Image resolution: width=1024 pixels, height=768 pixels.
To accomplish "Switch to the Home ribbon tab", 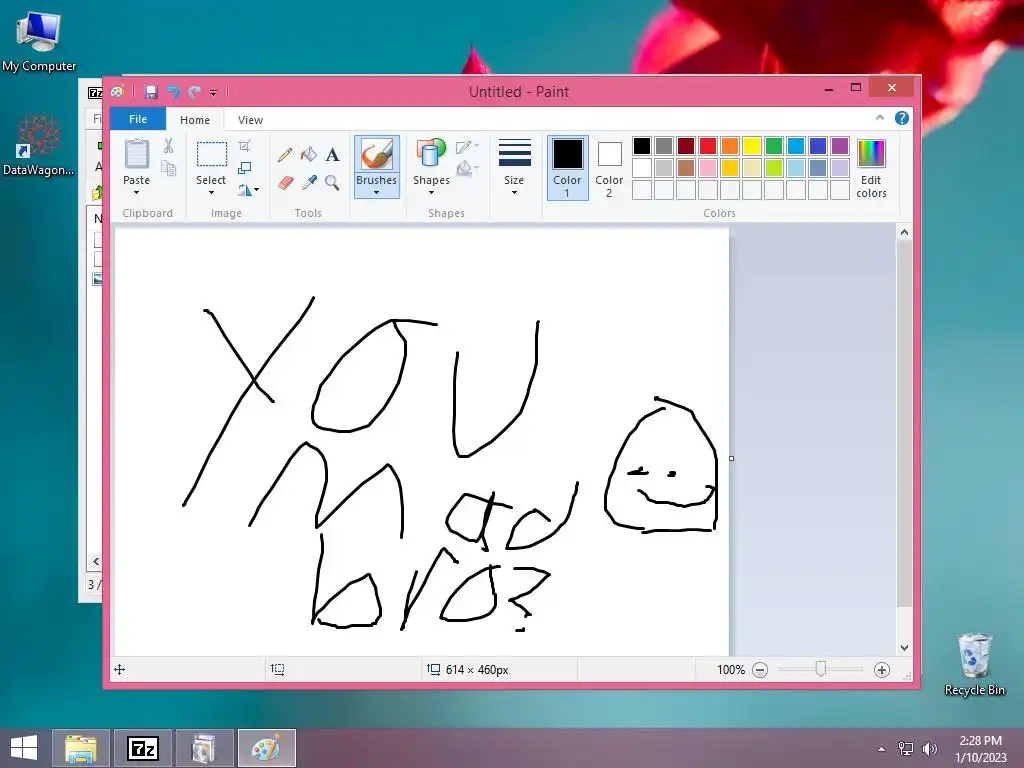I will tap(195, 120).
